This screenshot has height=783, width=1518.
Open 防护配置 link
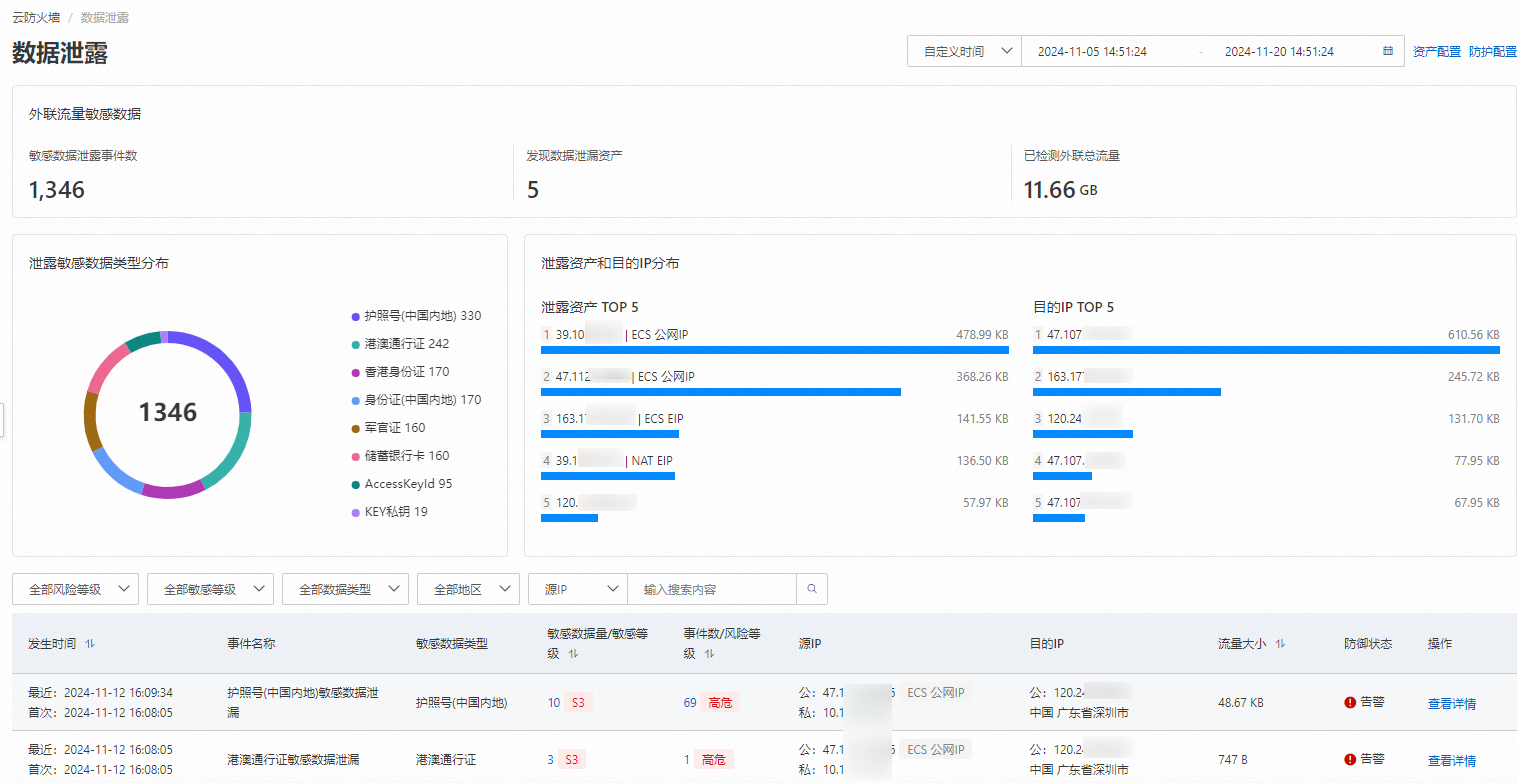pos(1493,51)
